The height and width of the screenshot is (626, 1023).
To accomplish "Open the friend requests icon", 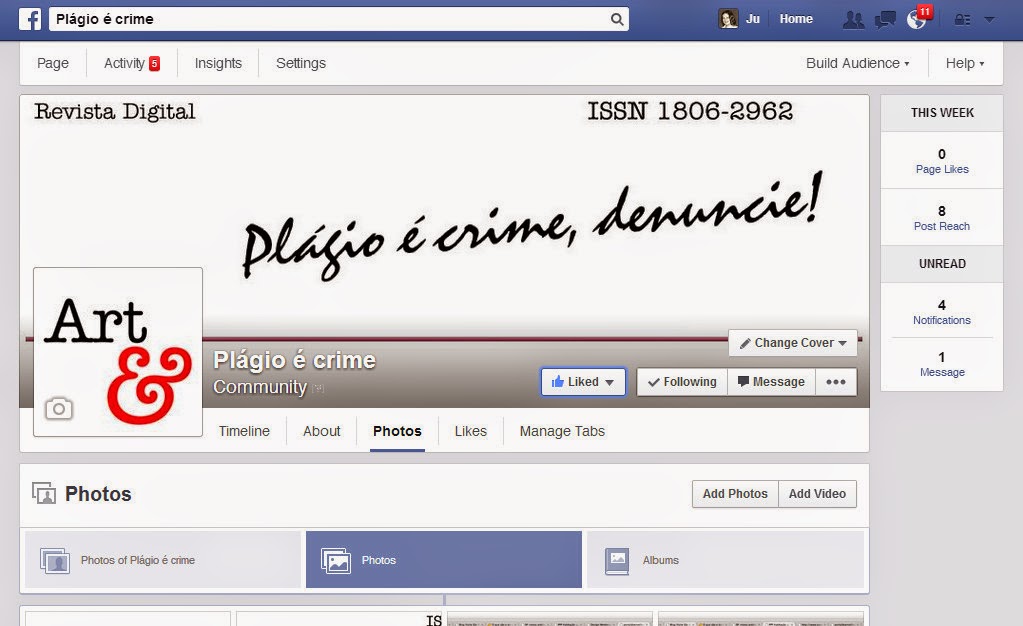I will (853, 20).
